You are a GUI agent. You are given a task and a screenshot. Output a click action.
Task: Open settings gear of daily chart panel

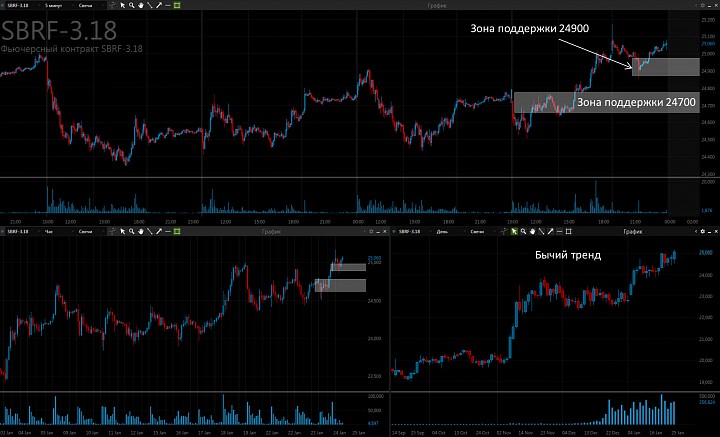(703, 231)
